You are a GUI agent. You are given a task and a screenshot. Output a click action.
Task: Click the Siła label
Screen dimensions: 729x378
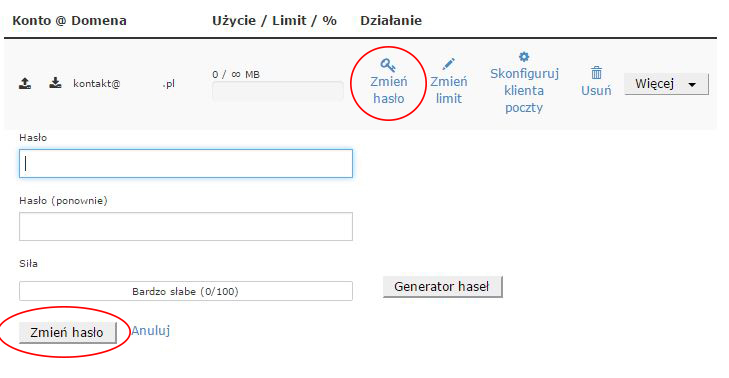[x=28, y=264]
